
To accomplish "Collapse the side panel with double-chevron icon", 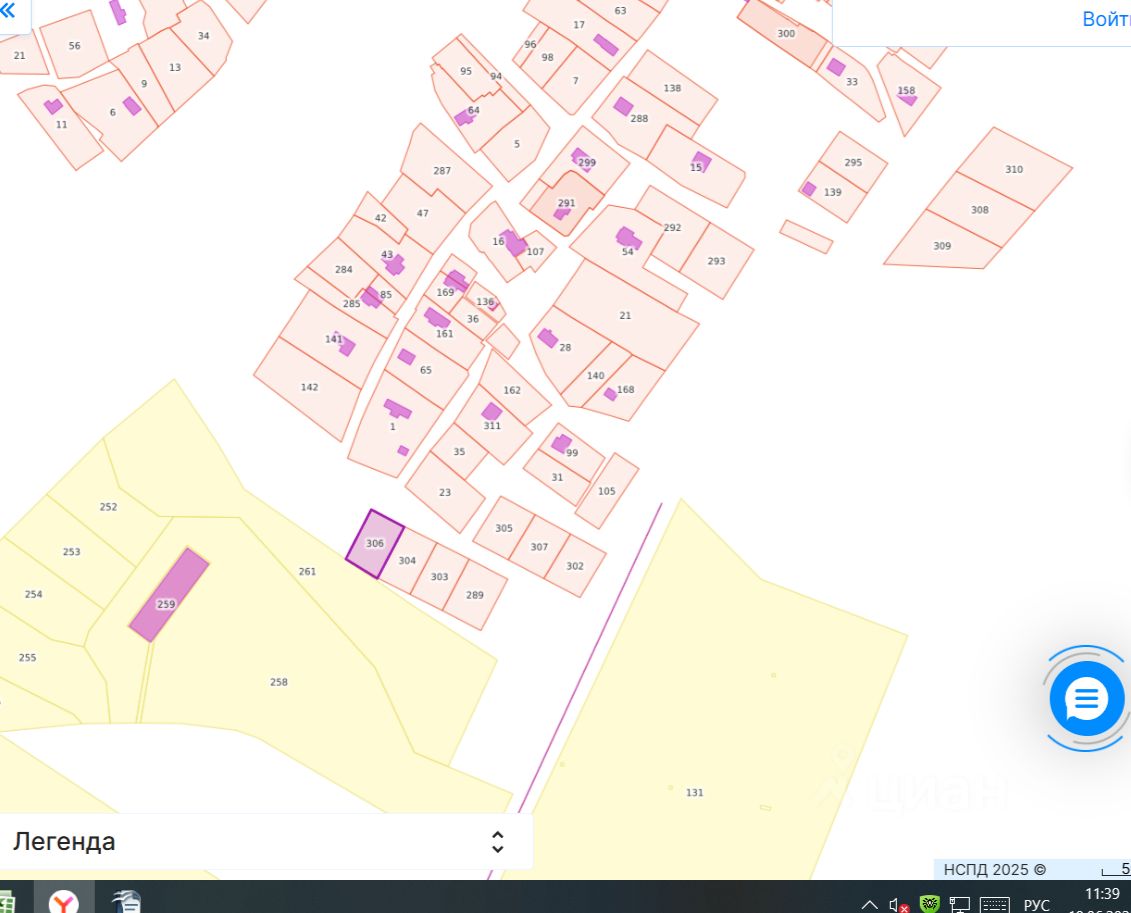I will point(8,10).
